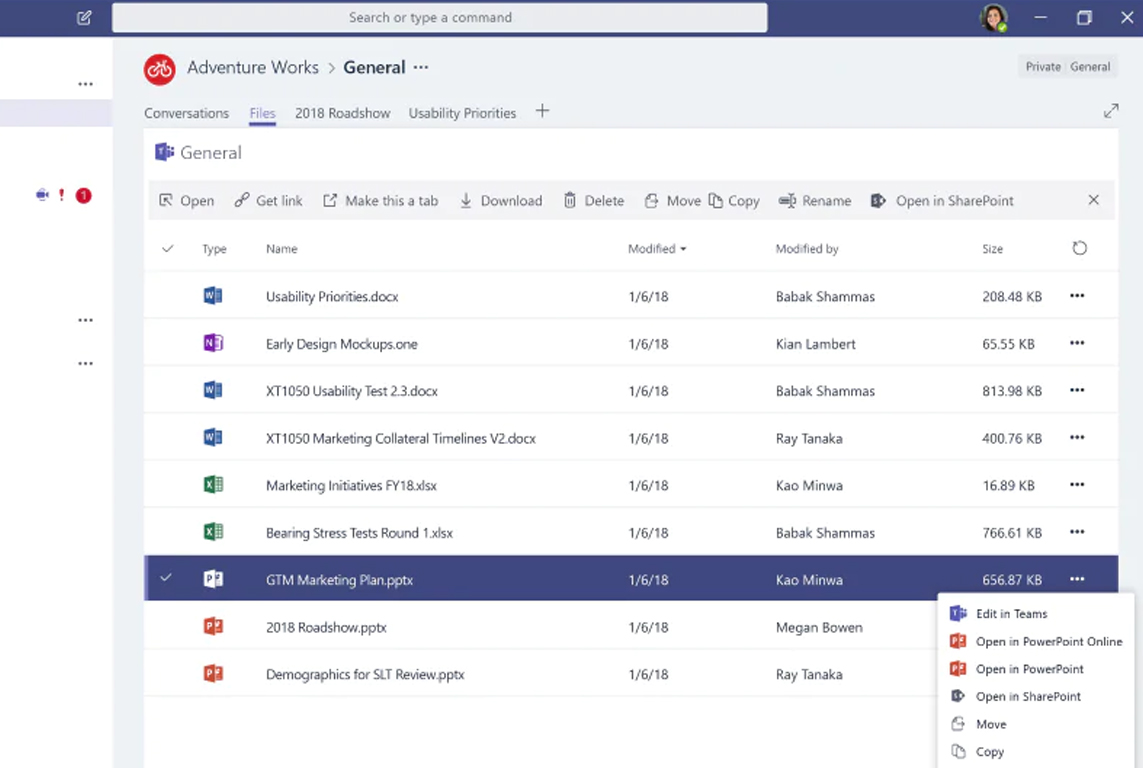Click Get link in toolbar

click(268, 200)
